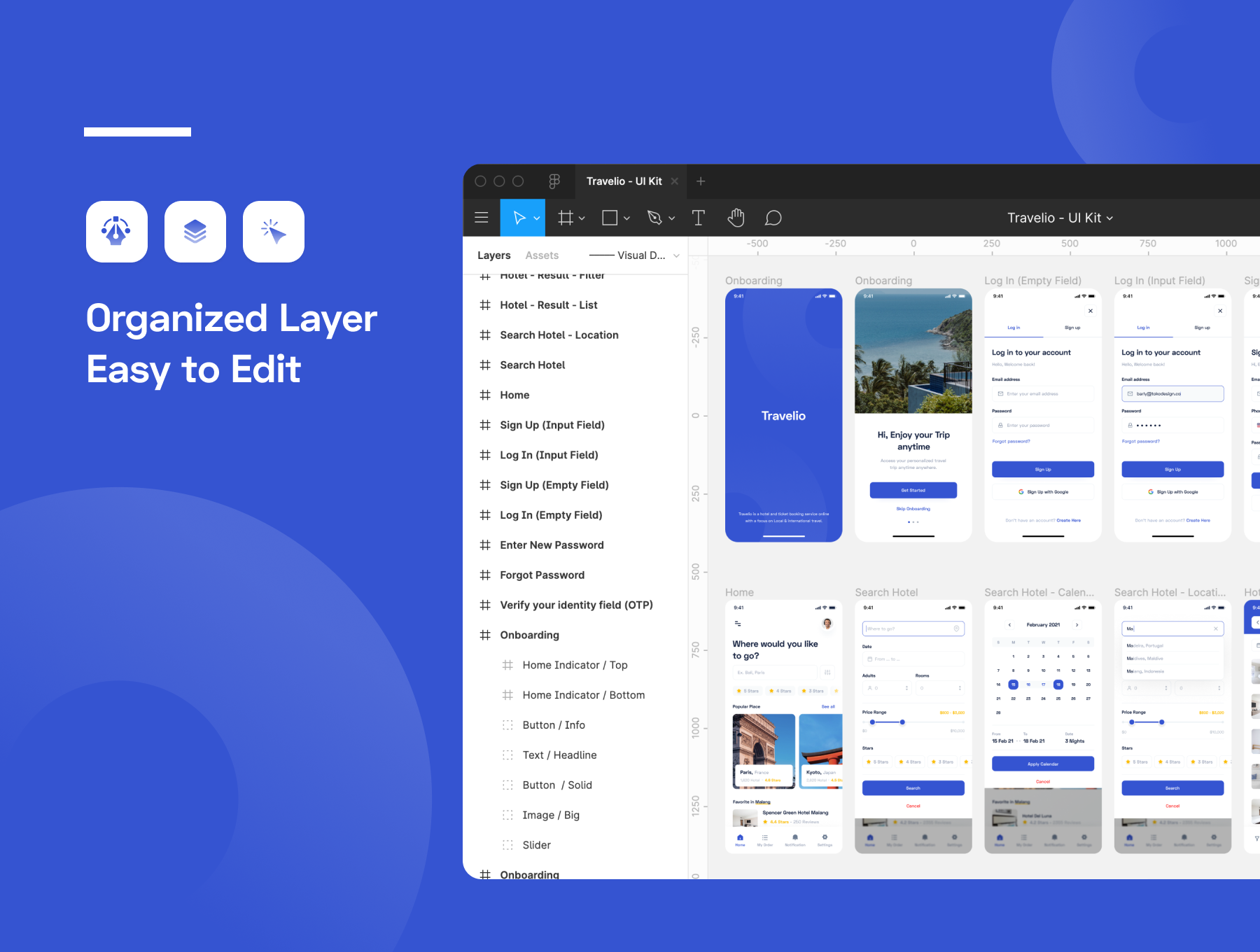Screen dimensions: 1260x952
Task: Activate the Hand tool
Action: point(736,218)
